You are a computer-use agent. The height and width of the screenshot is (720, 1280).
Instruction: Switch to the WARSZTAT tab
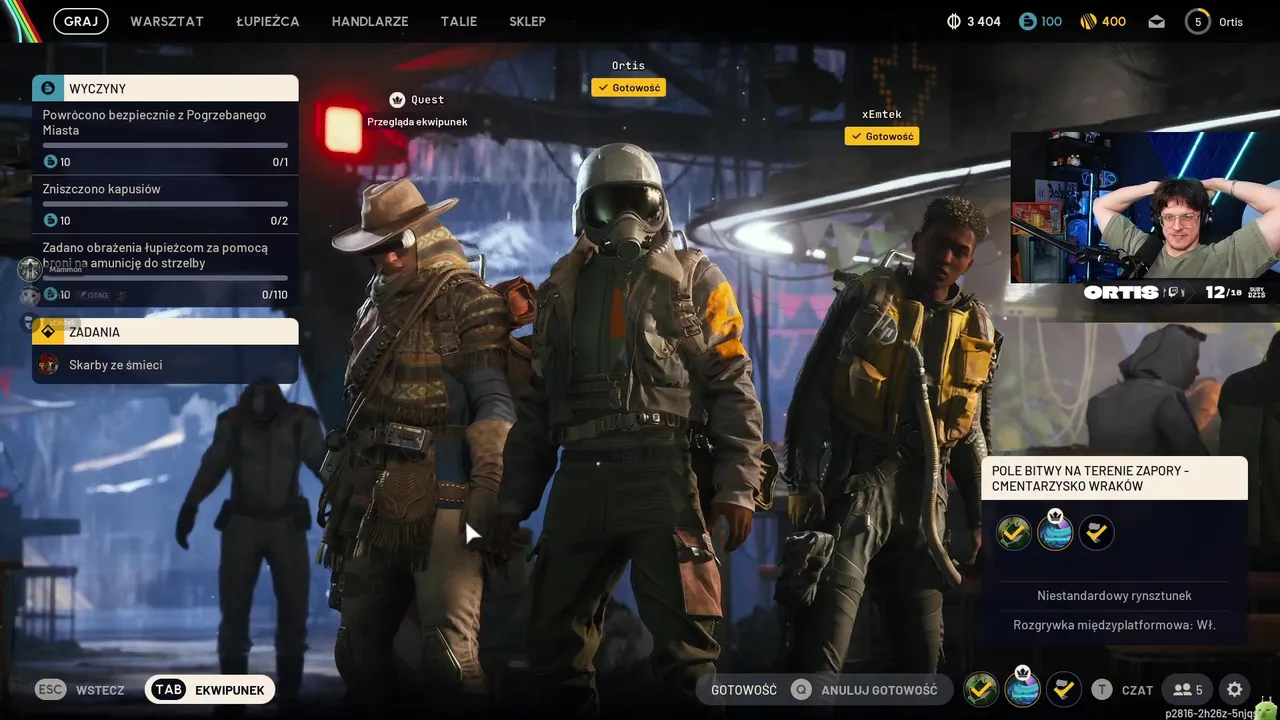[x=167, y=21]
